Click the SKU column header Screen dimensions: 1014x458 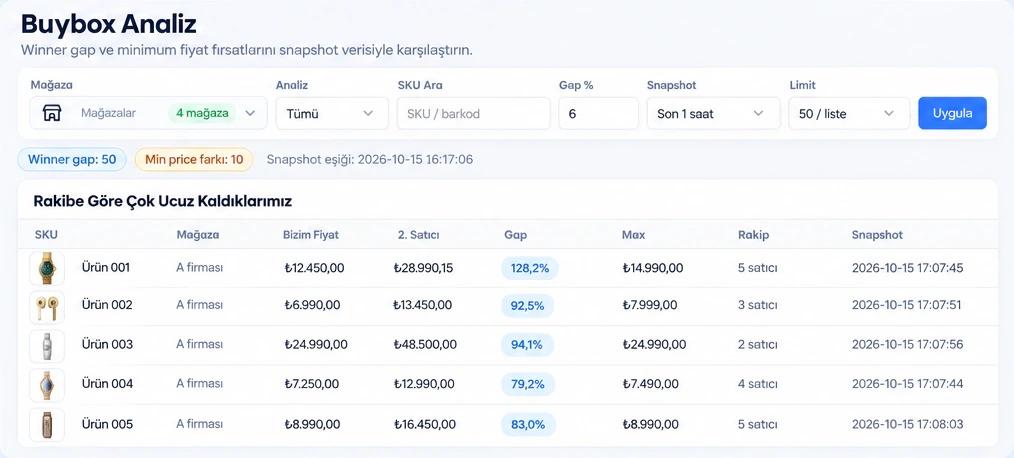(x=46, y=235)
